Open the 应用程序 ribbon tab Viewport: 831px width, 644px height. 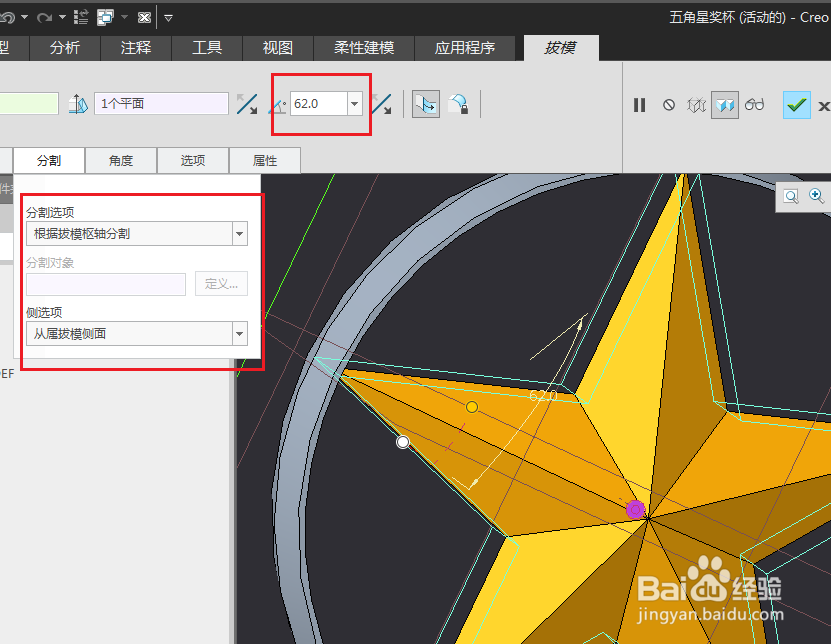pyautogui.click(x=465, y=48)
